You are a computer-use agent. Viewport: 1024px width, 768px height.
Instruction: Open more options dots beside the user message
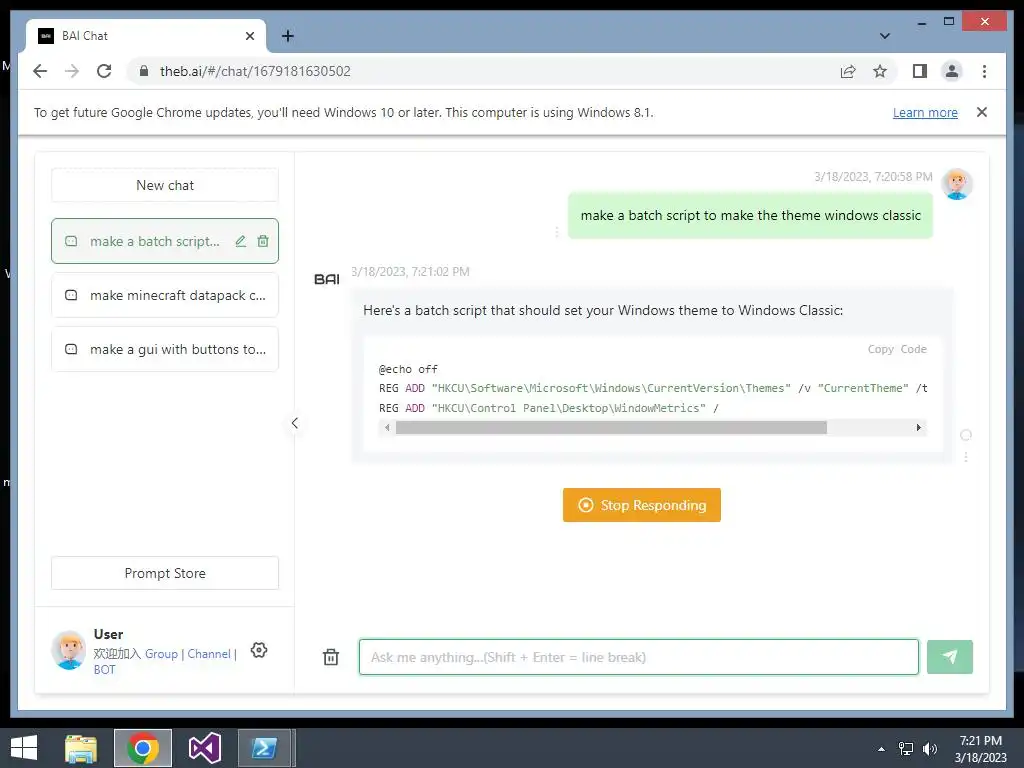click(556, 232)
